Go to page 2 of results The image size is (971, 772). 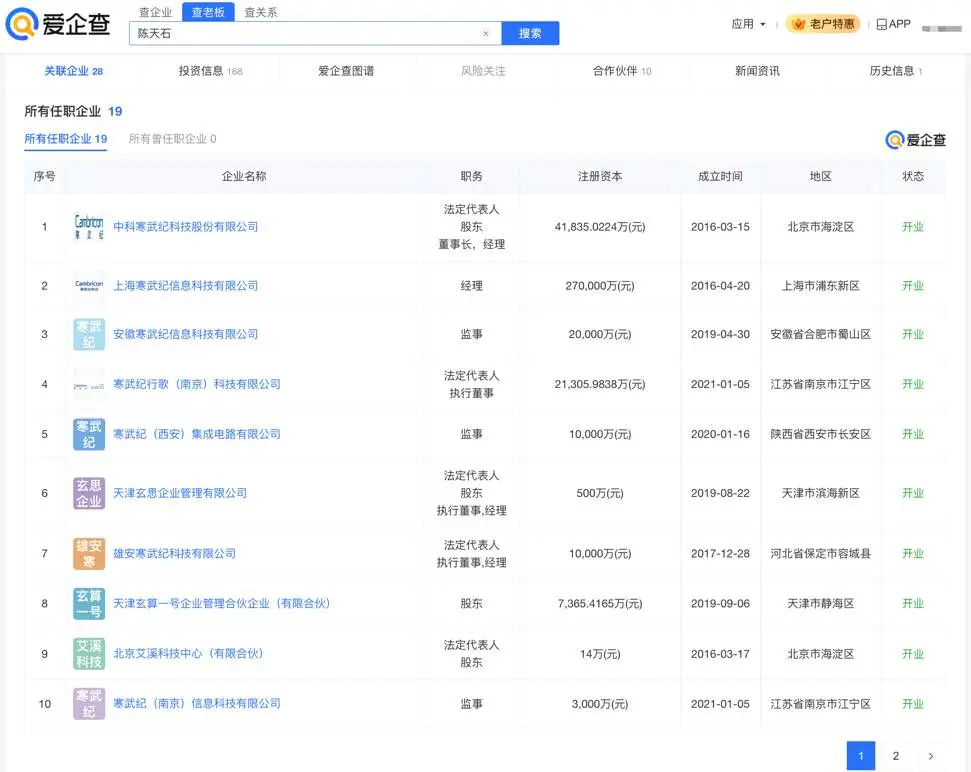click(x=895, y=756)
